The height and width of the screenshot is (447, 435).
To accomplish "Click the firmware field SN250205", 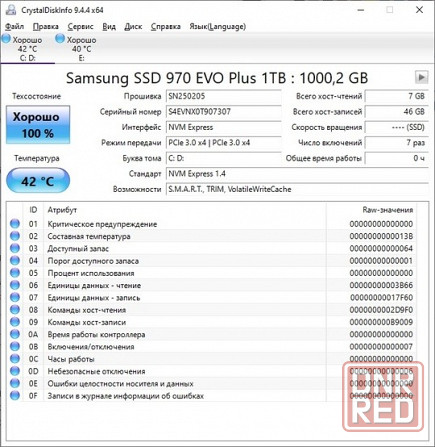I will click(x=224, y=96).
